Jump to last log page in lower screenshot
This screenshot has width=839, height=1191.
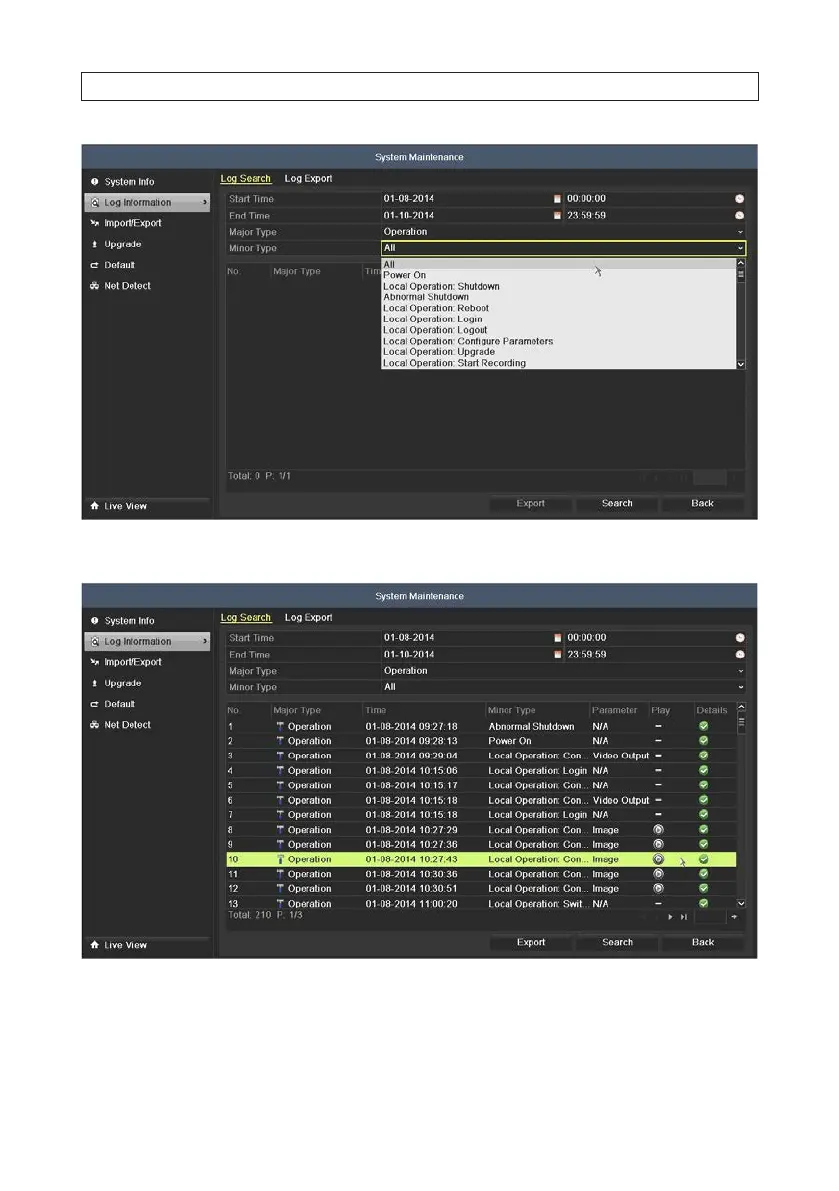click(x=683, y=917)
